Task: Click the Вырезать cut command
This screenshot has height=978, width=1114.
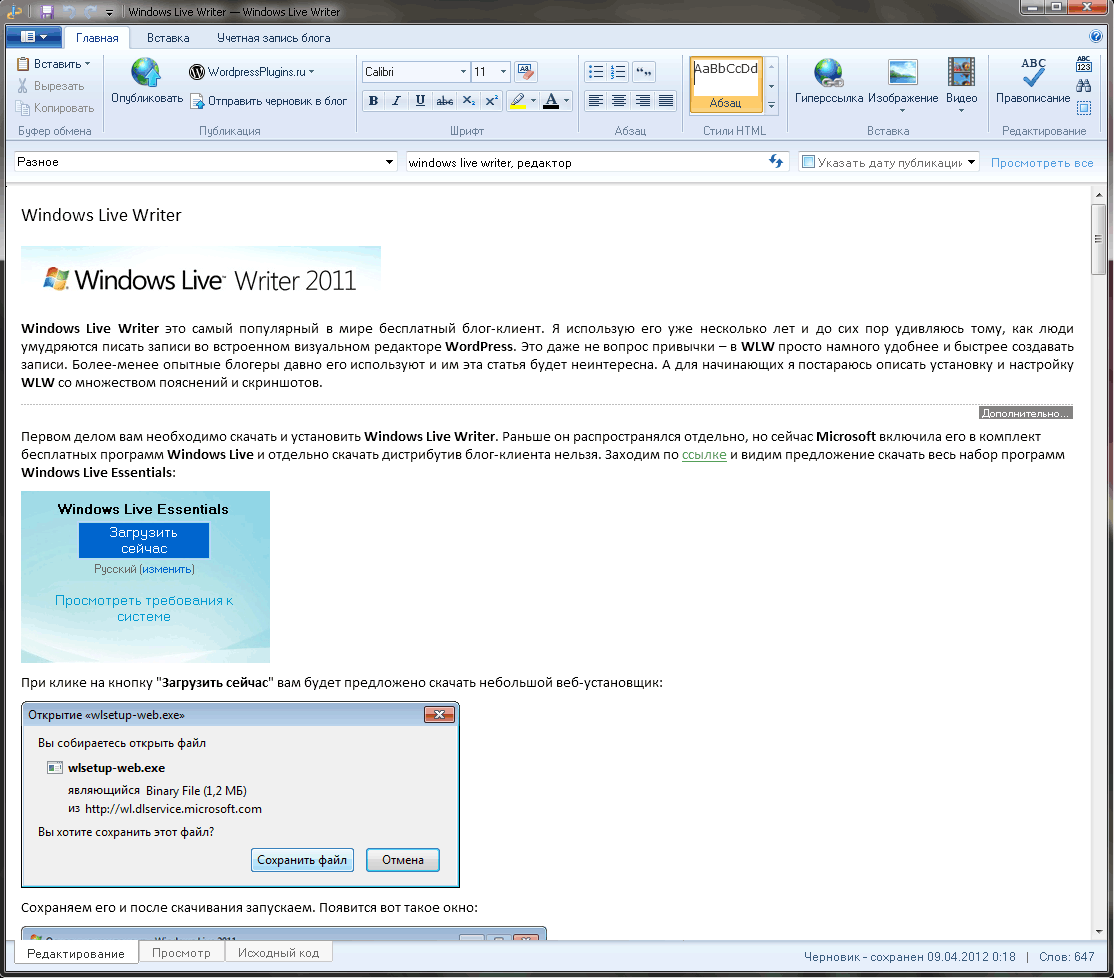Action: click(x=50, y=86)
